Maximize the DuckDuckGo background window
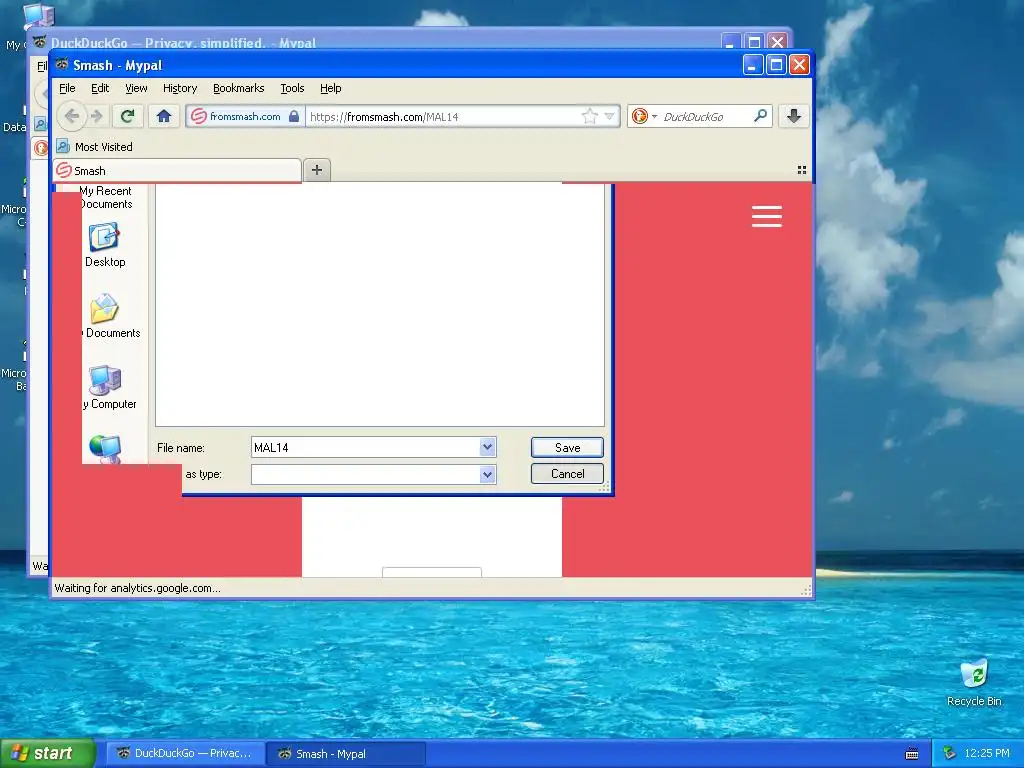 pos(754,42)
